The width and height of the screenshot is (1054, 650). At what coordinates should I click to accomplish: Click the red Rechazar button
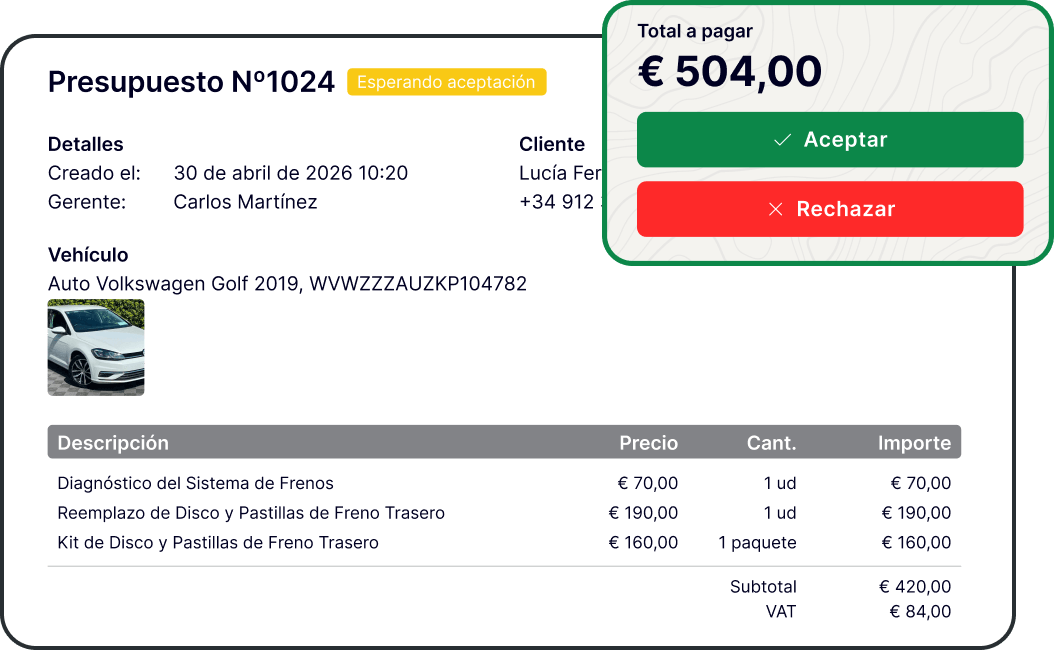[829, 209]
